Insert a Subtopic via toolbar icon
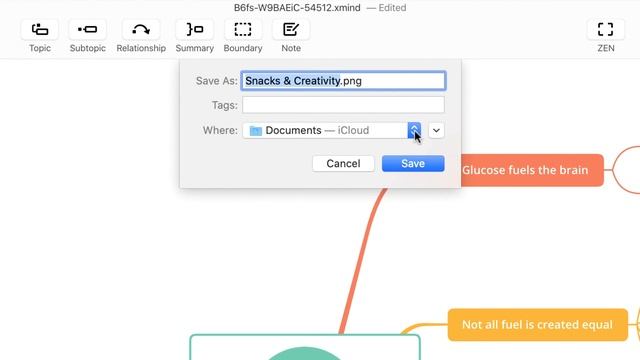 point(87,30)
